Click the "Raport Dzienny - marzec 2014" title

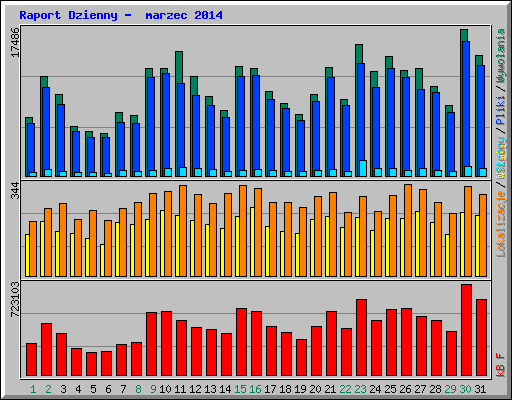click(x=121, y=15)
